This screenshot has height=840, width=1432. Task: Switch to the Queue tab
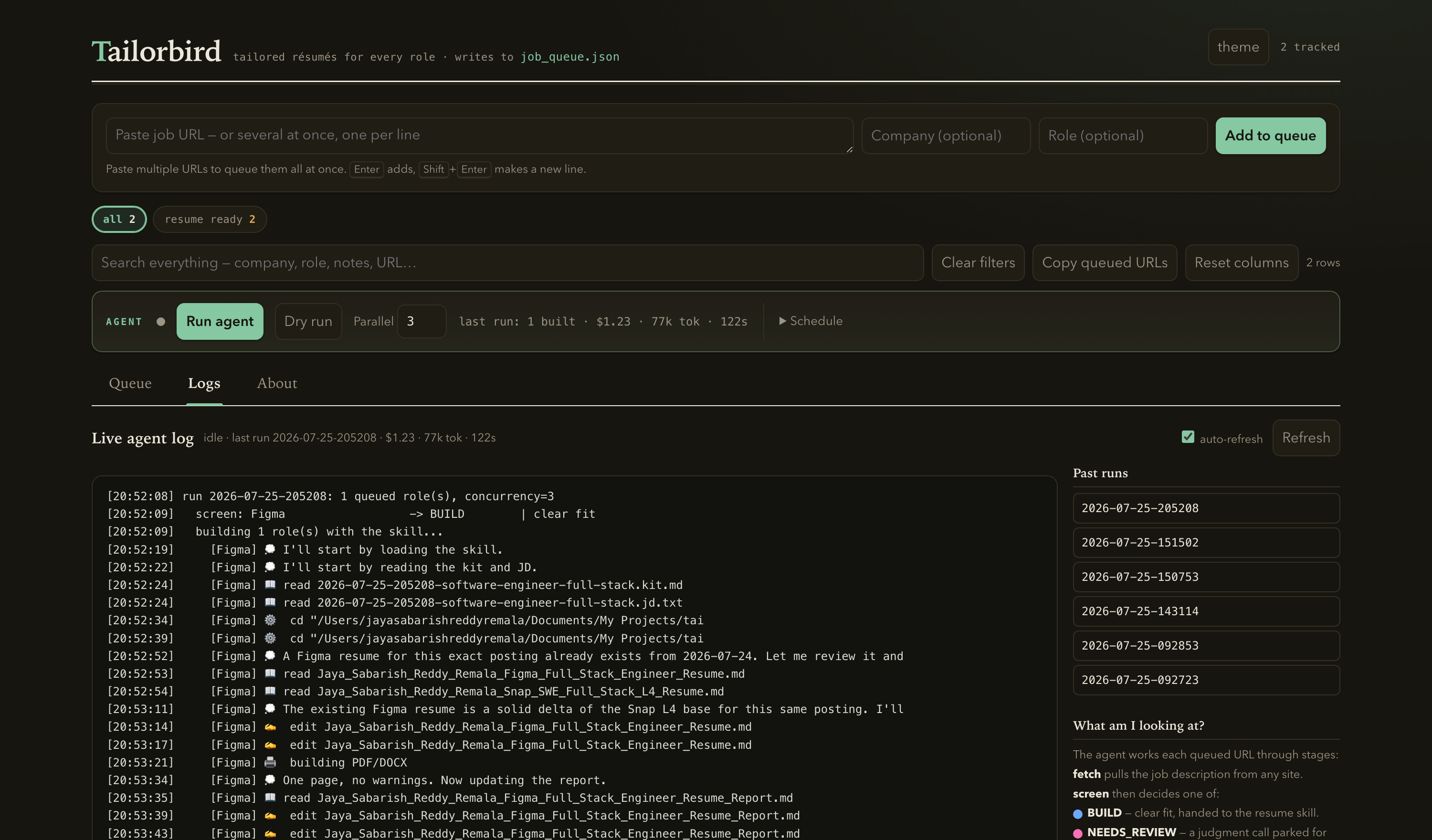pos(130,383)
